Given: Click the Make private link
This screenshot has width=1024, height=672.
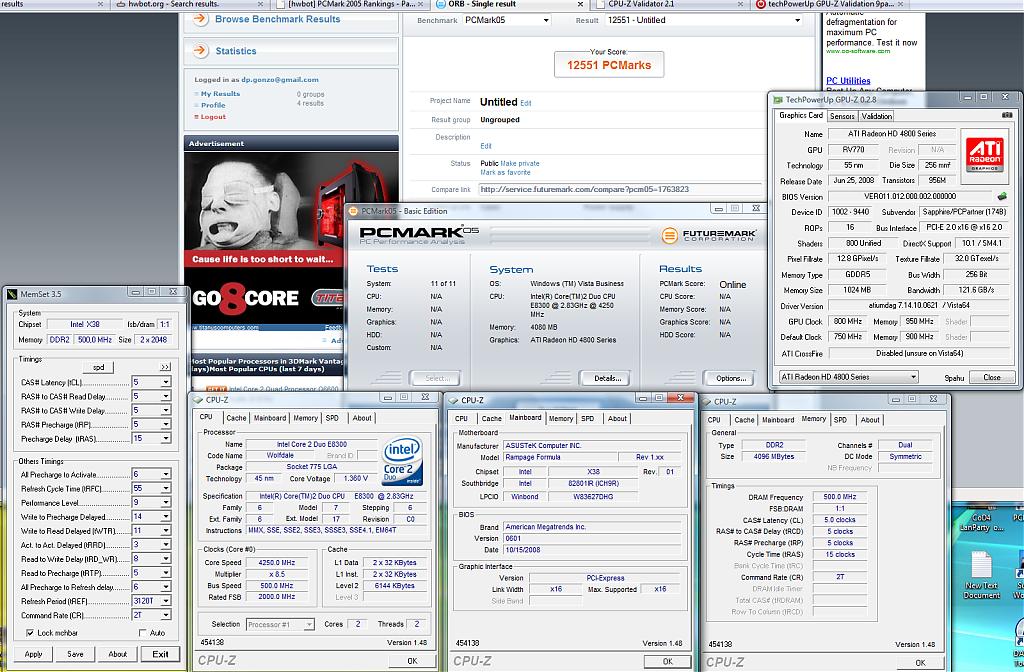Looking at the screenshot, I should point(519,163).
